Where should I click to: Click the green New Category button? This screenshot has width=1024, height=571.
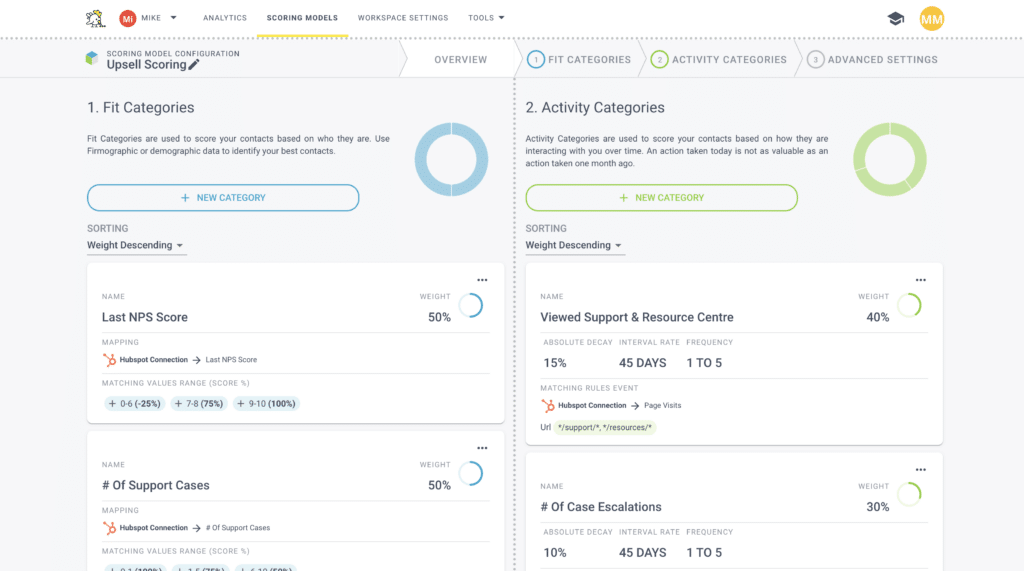(x=662, y=198)
